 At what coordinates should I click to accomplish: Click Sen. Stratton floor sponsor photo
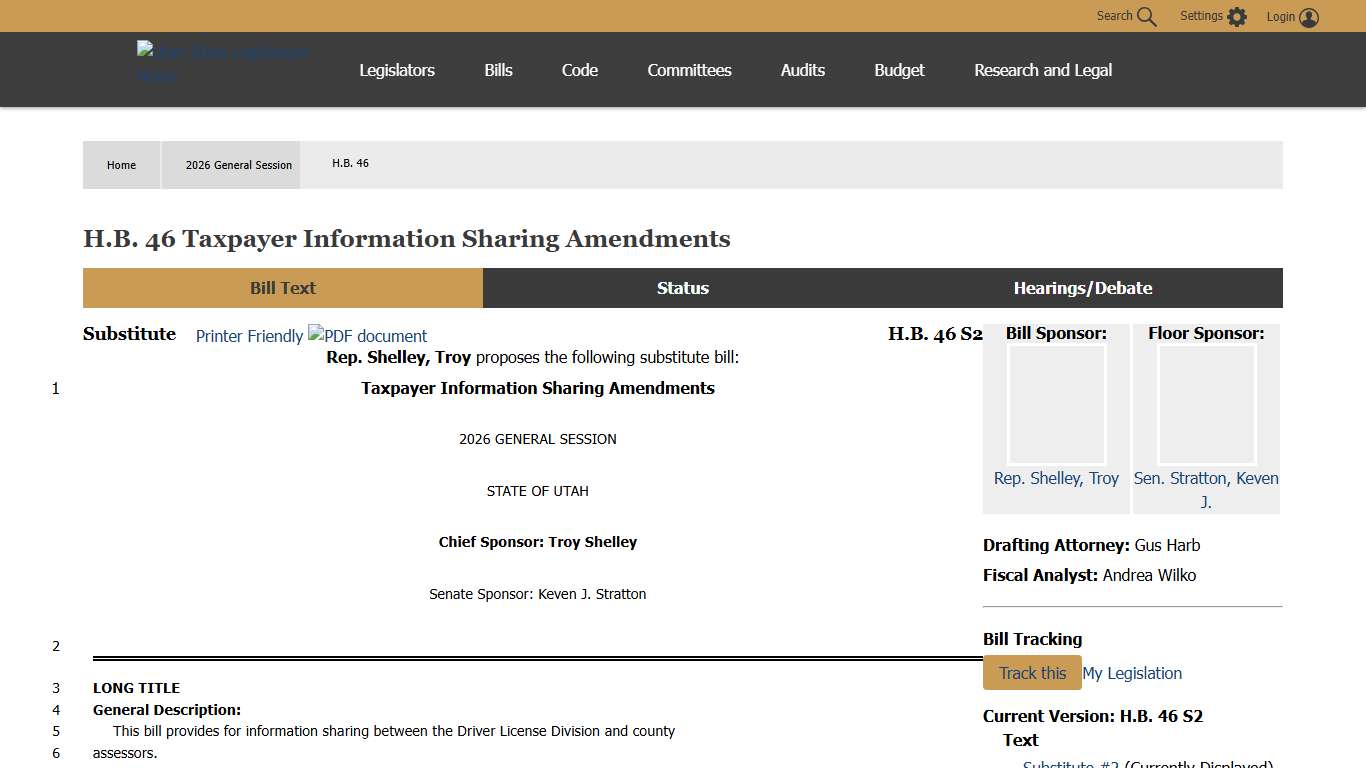coord(1206,405)
